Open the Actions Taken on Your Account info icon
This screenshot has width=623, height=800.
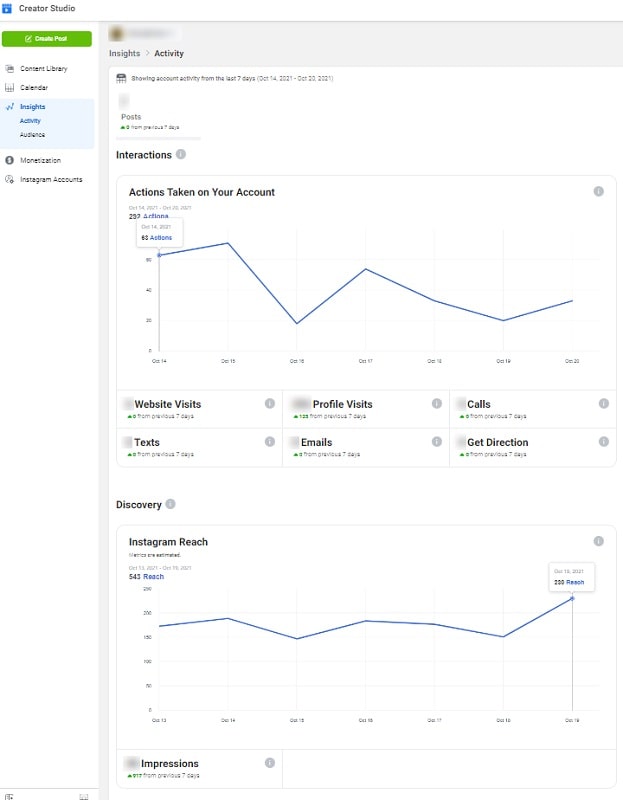597,192
